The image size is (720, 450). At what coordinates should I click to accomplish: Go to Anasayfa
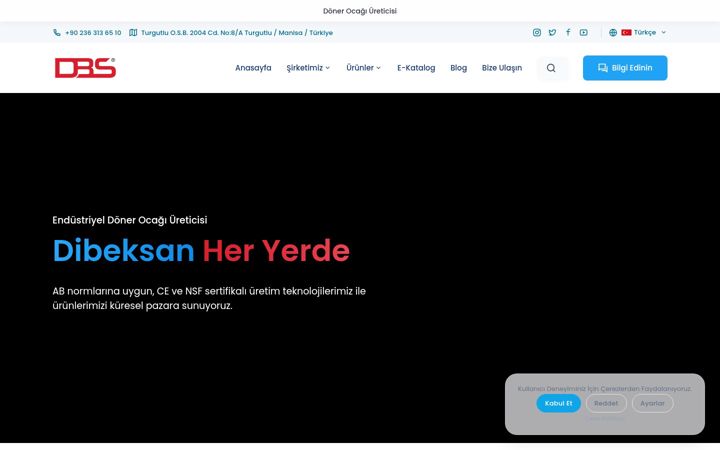(253, 68)
